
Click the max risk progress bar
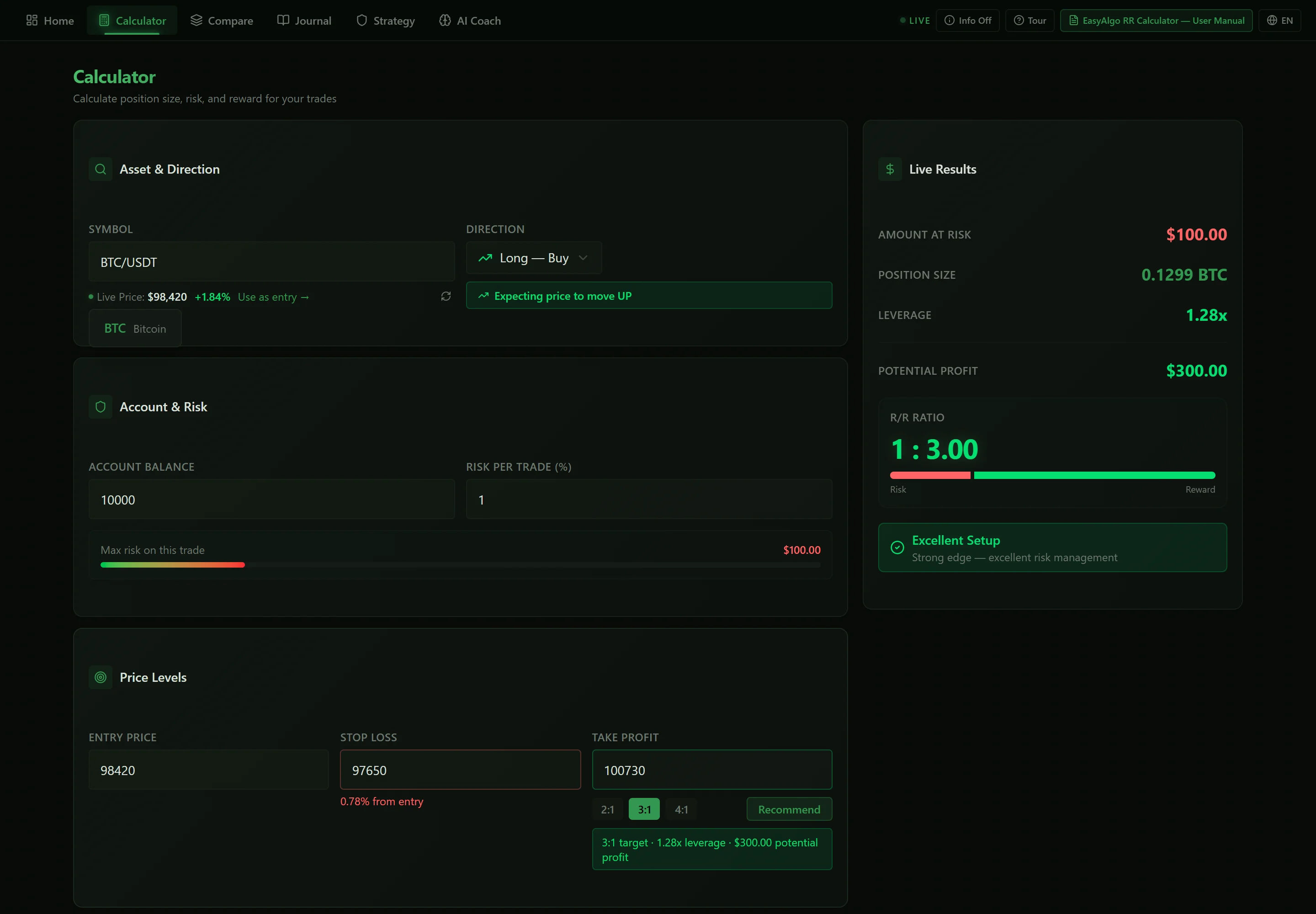pyautogui.click(x=460, y=565)
